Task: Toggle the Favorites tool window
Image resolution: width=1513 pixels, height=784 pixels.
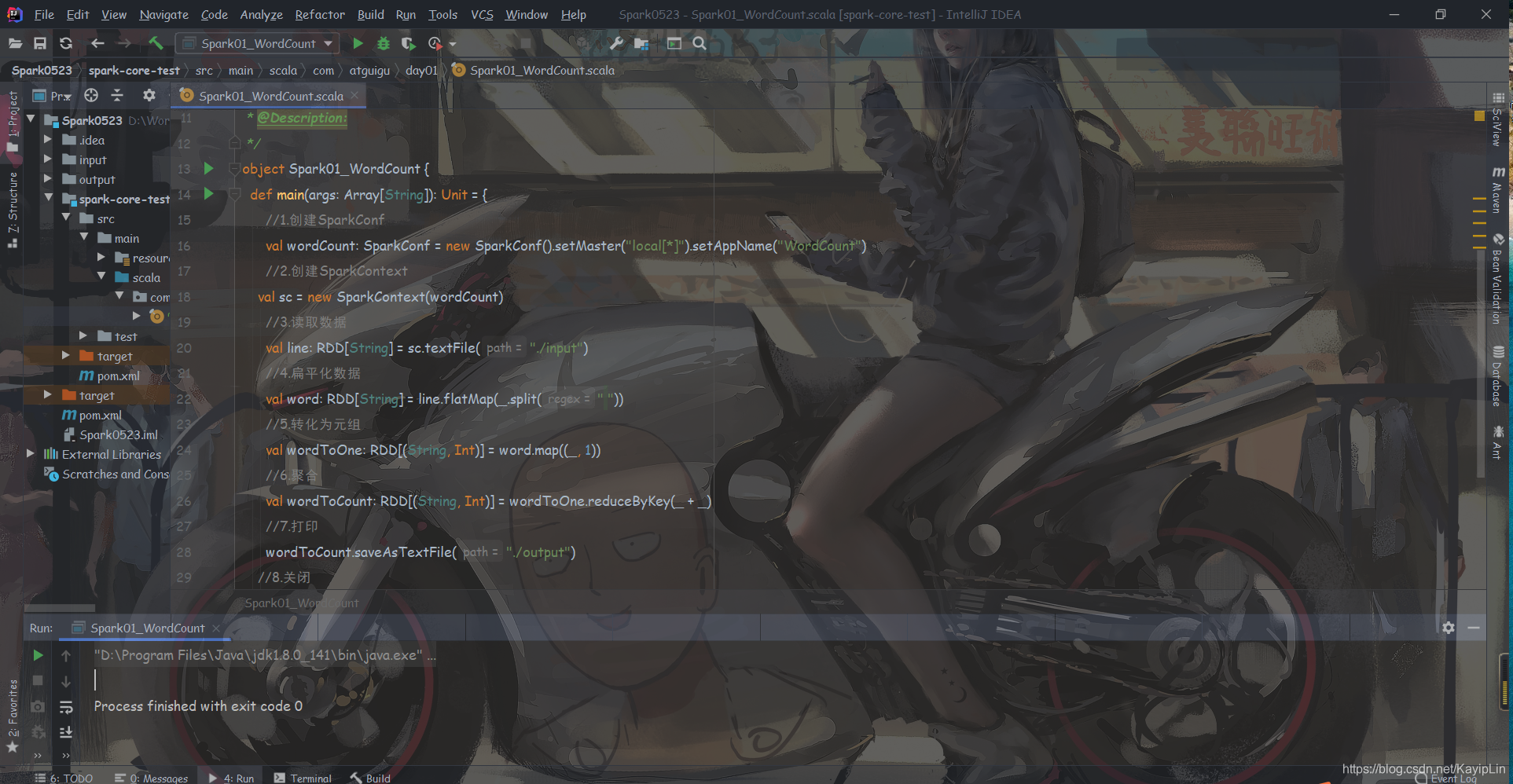Action: point(14,705)
